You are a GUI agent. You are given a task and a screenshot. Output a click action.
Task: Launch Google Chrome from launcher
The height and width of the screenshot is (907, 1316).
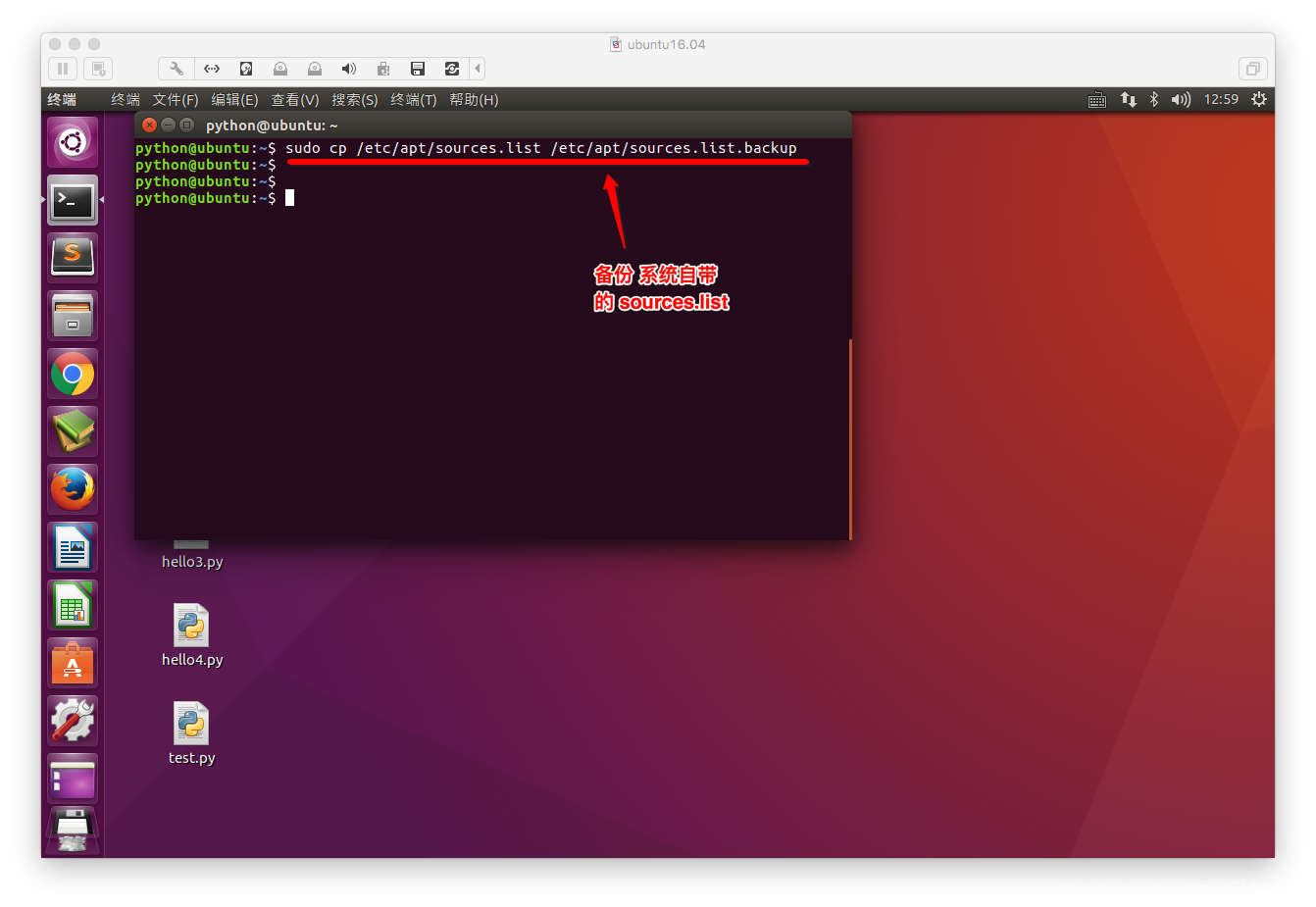(x=73, y=374)
